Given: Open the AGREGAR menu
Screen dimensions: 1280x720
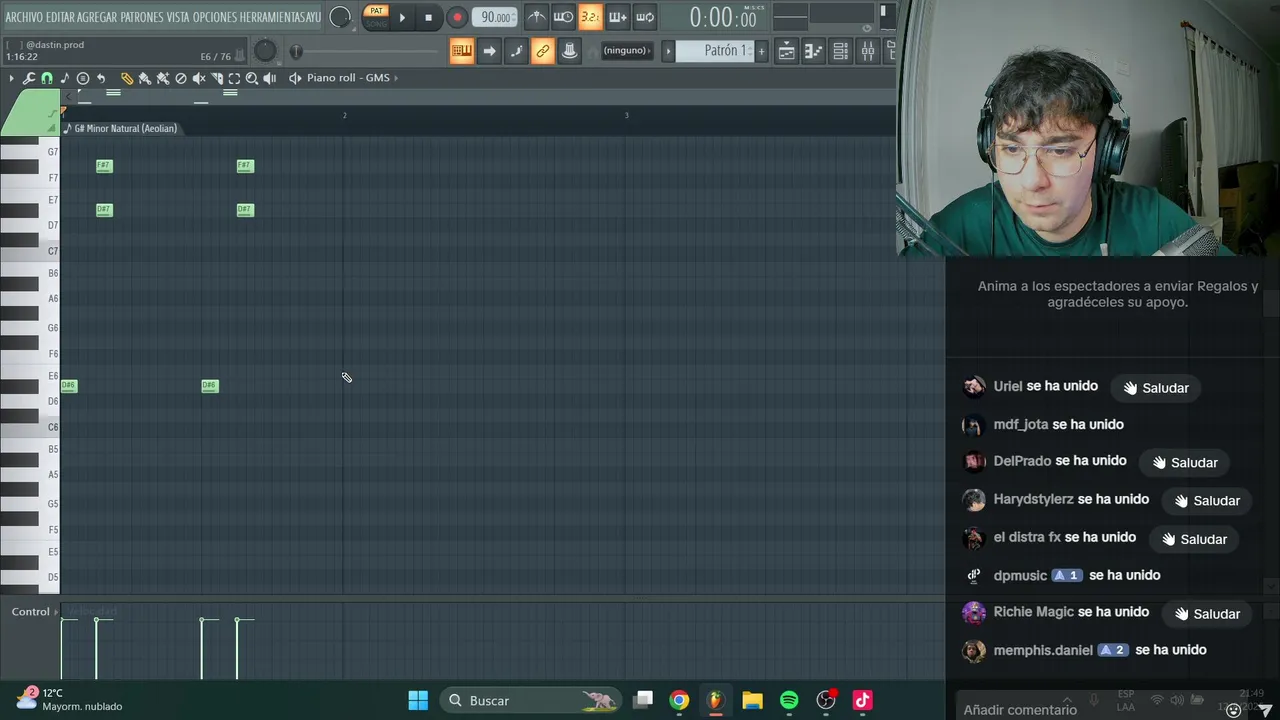Looking at the screenshot, I should [97, 17].
